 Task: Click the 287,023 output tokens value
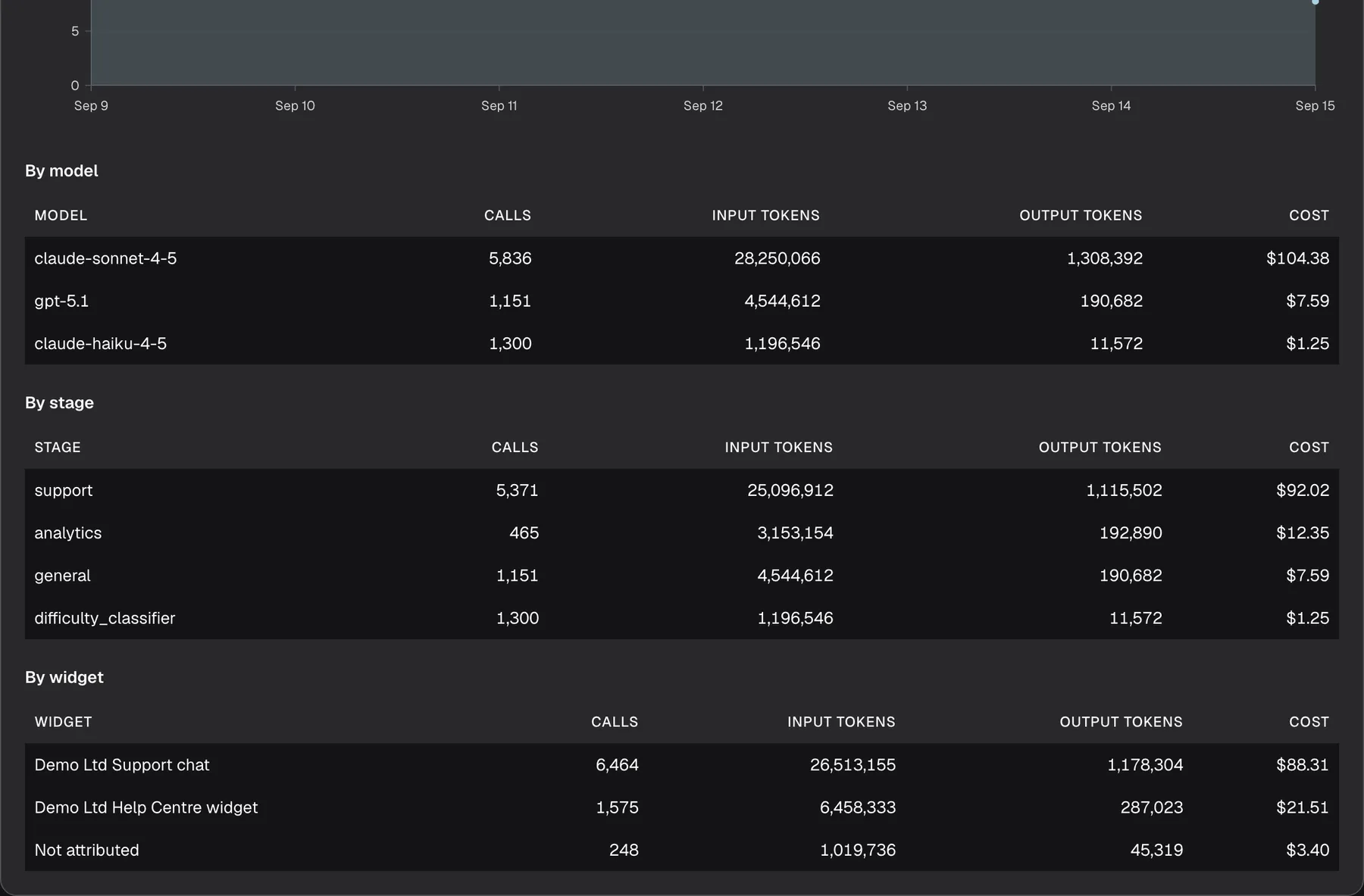pos(1152,807)
